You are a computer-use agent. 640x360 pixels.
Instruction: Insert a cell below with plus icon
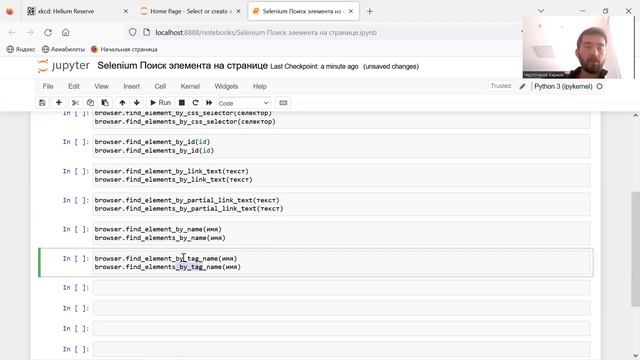[x=58, y=103]
